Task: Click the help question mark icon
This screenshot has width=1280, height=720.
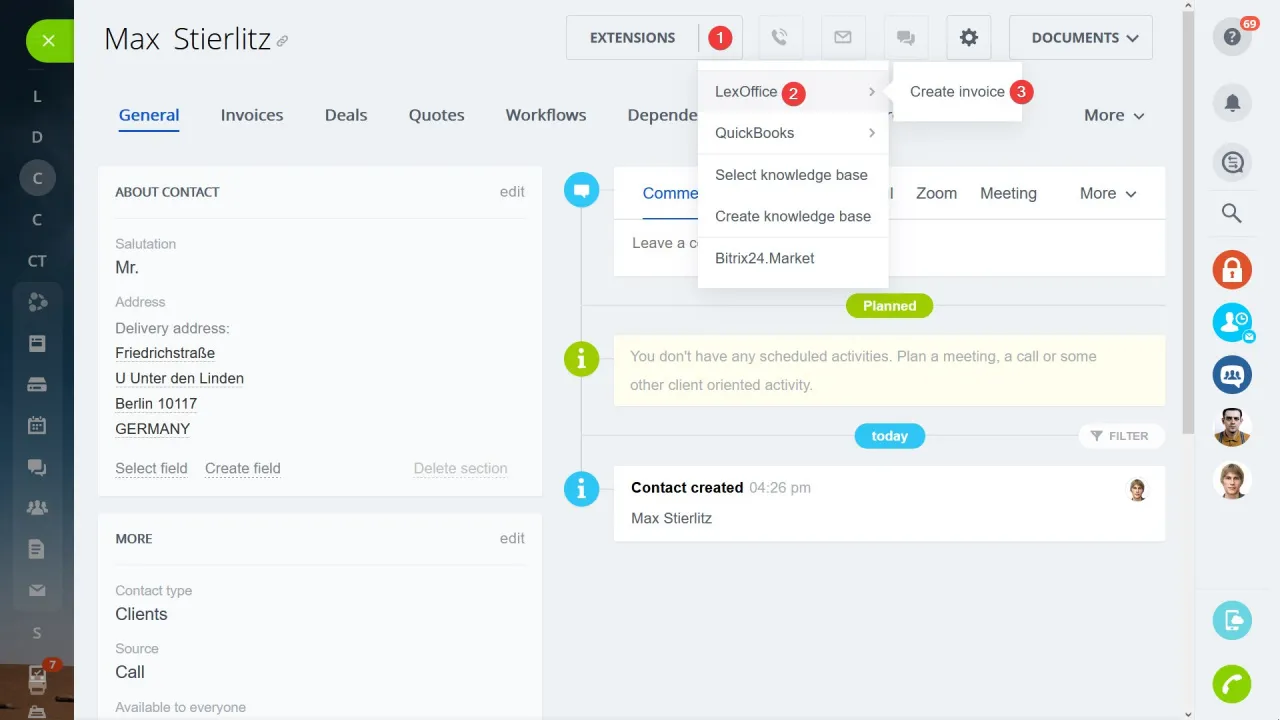Action: (1232, 38)
